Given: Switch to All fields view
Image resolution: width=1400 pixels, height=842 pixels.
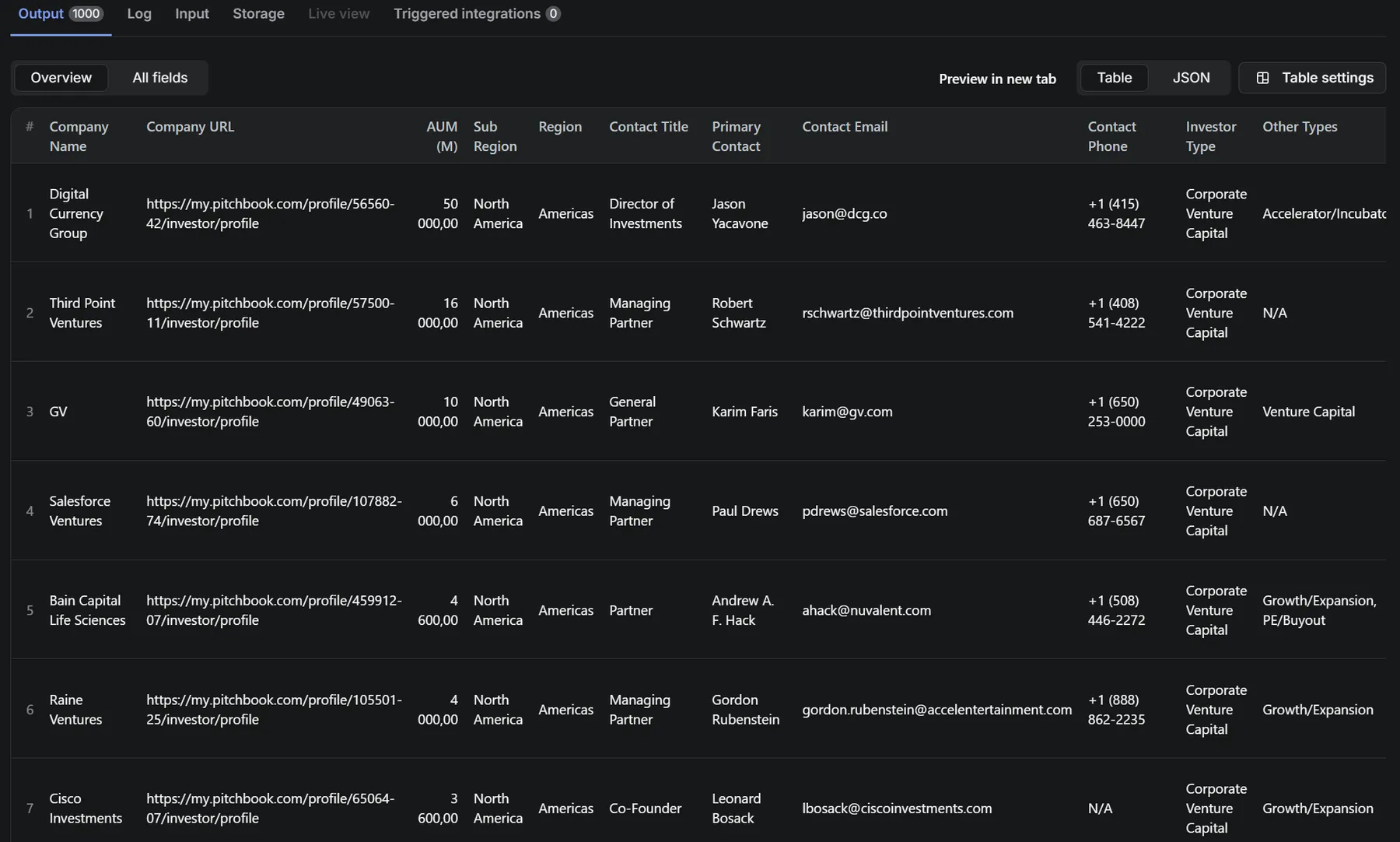Looking at the screenshot, I should [x=159, y=78].
